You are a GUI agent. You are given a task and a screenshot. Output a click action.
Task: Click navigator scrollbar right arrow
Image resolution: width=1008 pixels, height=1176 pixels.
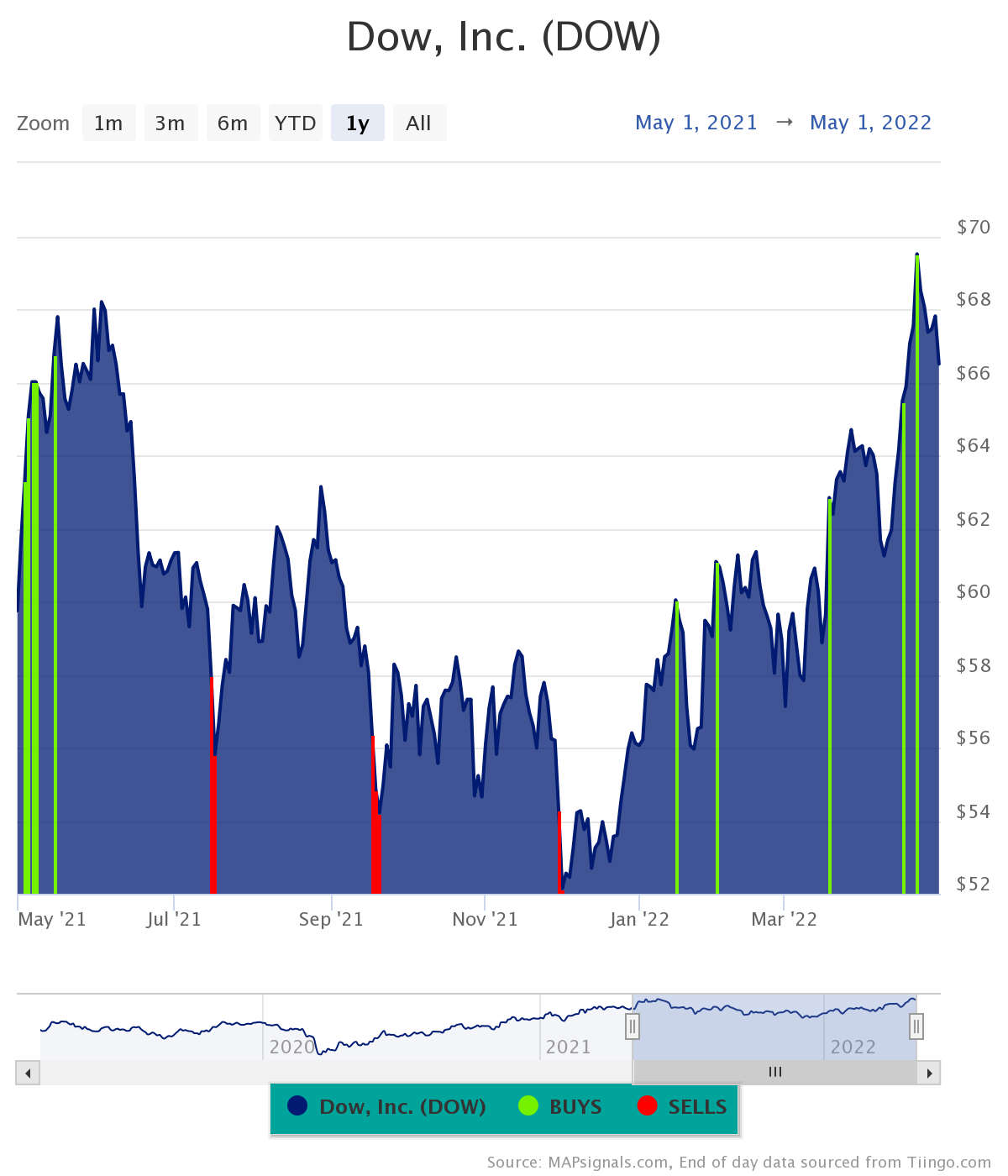[x=929, y=1073]
